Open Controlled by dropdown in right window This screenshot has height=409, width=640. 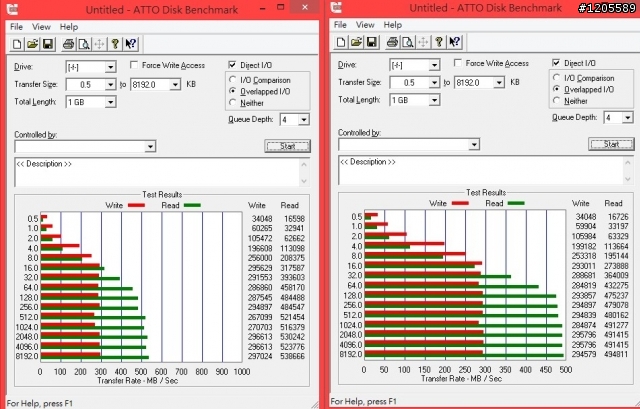(x=474, y=144)
